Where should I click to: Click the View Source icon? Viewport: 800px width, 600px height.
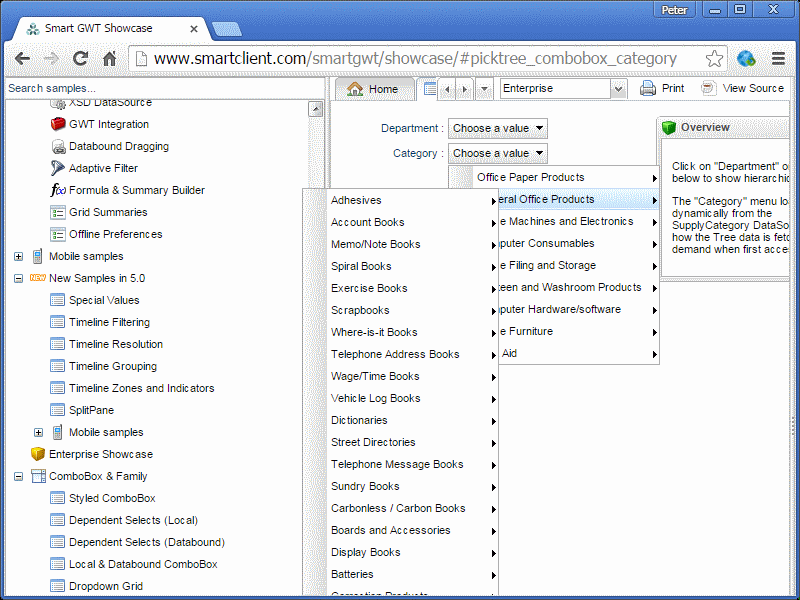click(709, 88)
